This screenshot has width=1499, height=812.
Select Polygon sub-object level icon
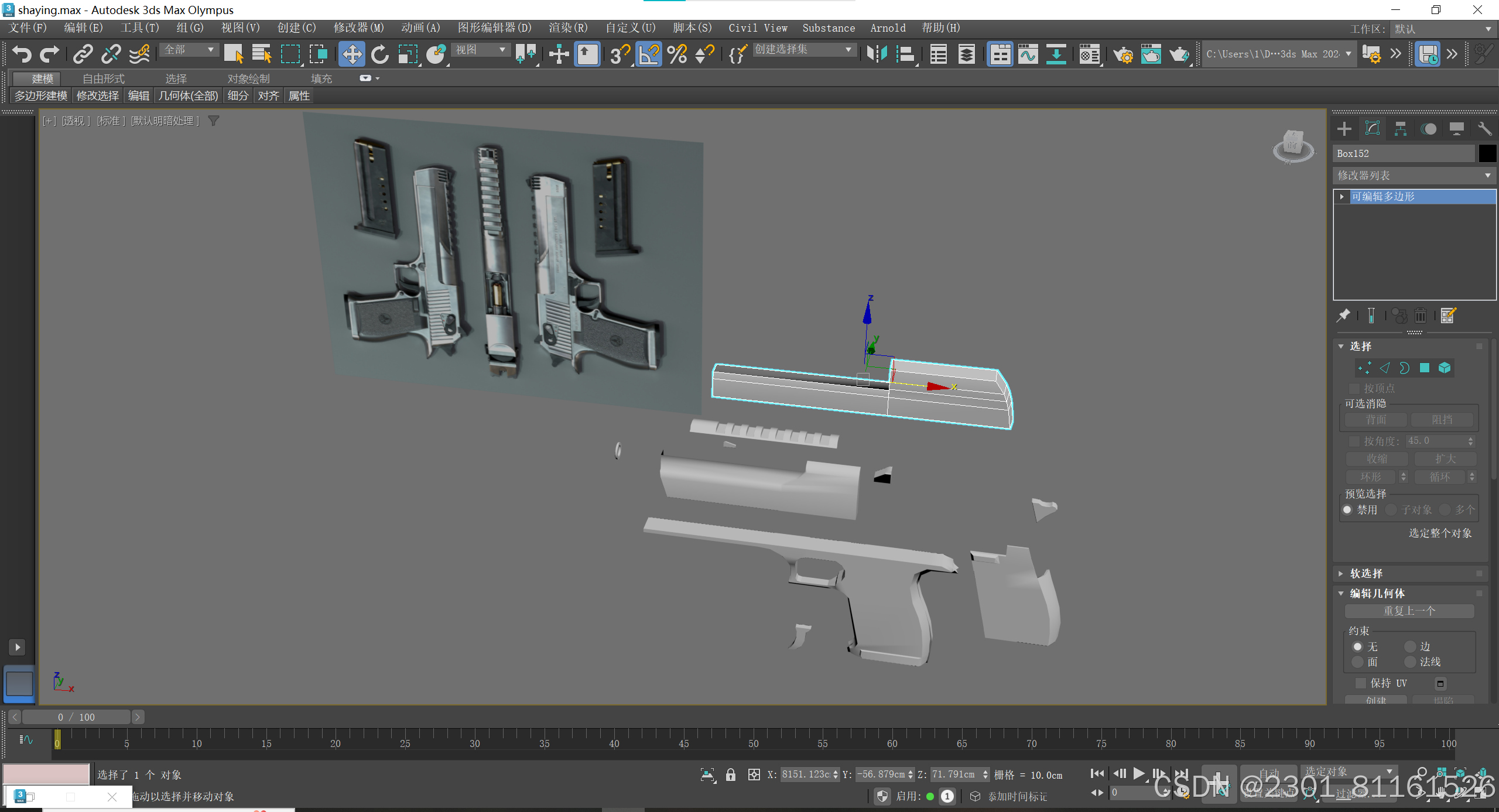point(1425,368)
